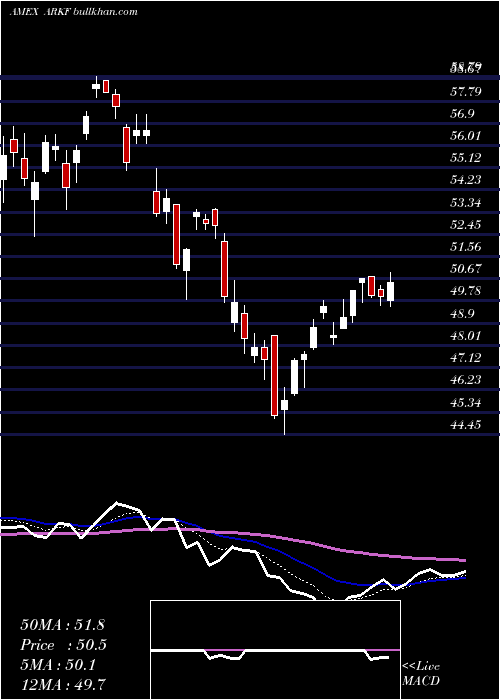Click the 44.45 price axis label

[x=466, y=425]
